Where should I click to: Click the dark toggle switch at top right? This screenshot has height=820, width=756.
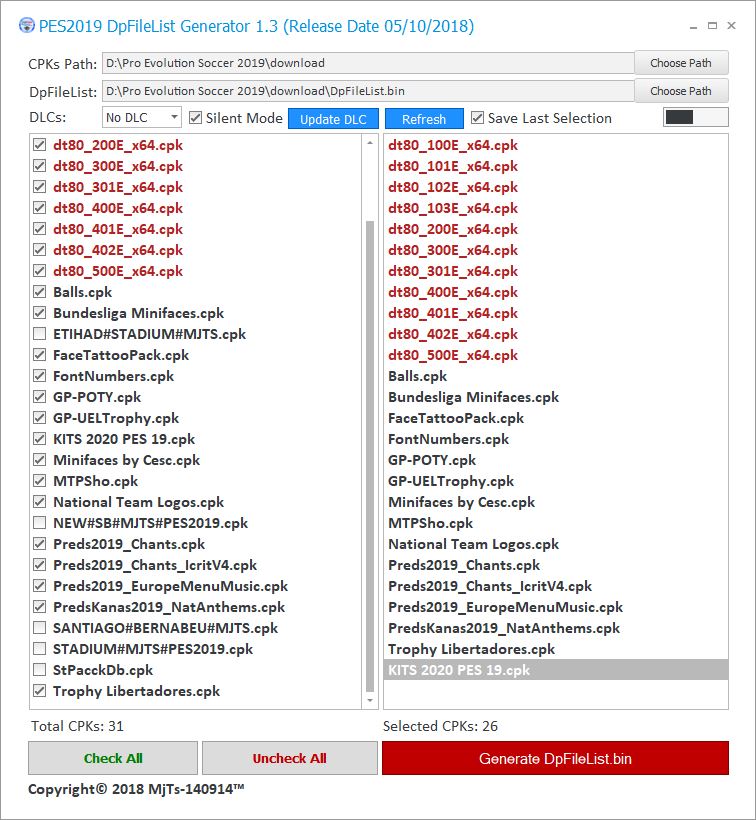tap(695, 117)
